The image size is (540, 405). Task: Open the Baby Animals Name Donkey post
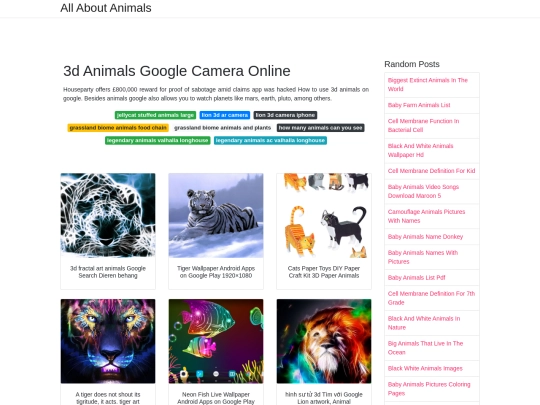[x=425, y=237]
